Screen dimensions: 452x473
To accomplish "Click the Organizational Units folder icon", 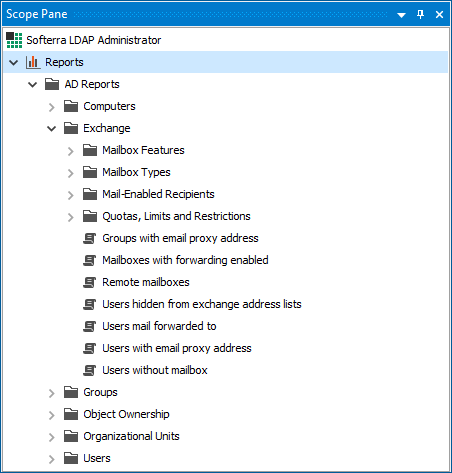I will pos(71,436).
